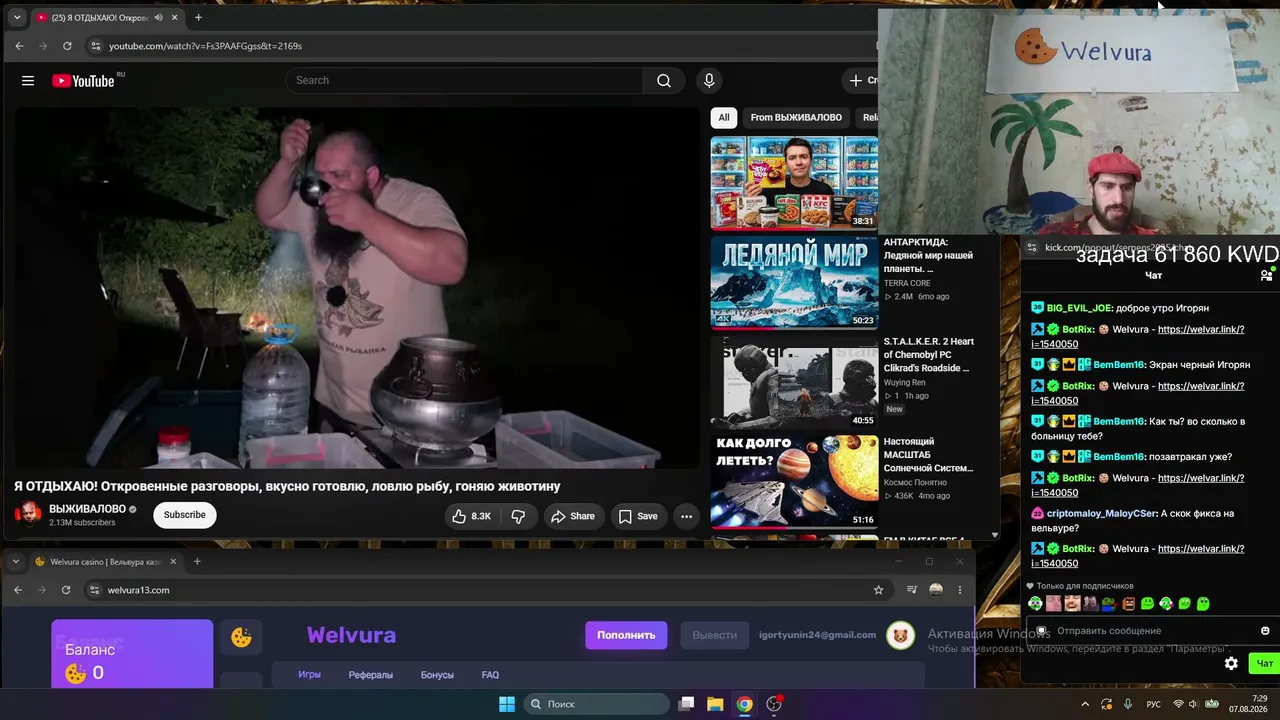Go back in the YouTube browser window
The image size is (1280, 720).
pos(19,46)
